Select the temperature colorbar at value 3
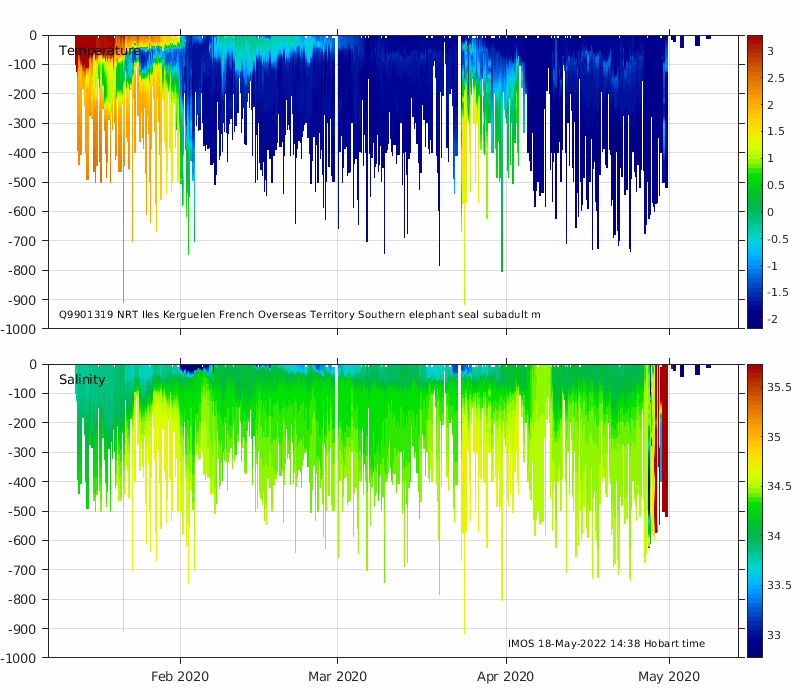 (x=755, y=51)
